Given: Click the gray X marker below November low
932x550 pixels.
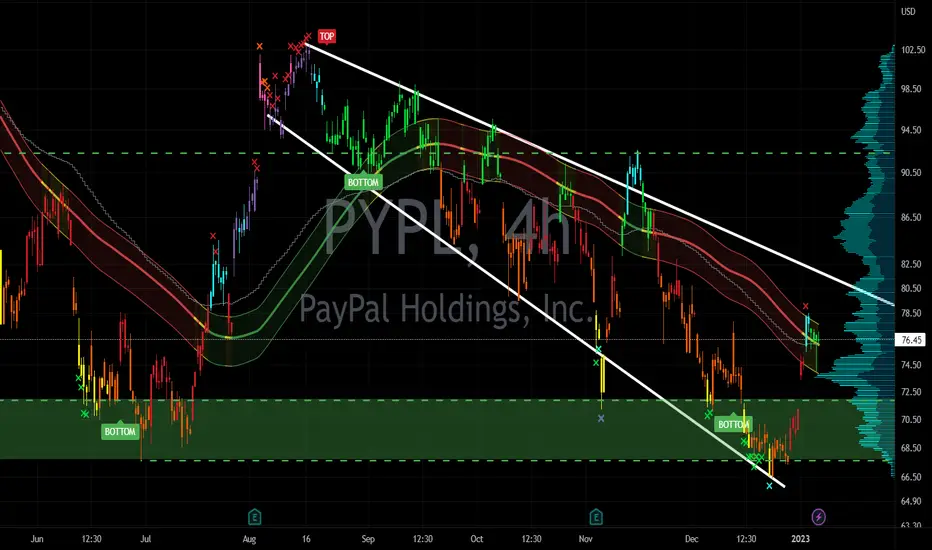Looking at the screenshot, I should [x=601, y=419].
